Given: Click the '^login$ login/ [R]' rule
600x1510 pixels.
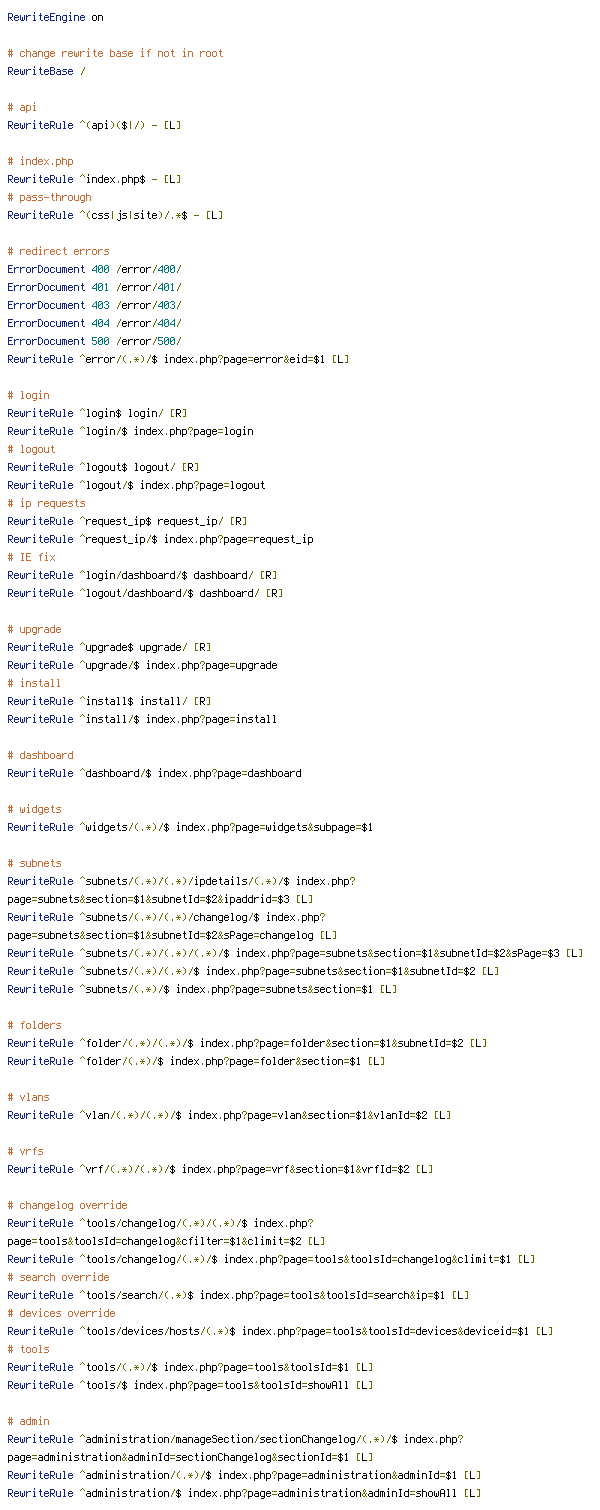Looking at the screenshot, I should point(97,413).
